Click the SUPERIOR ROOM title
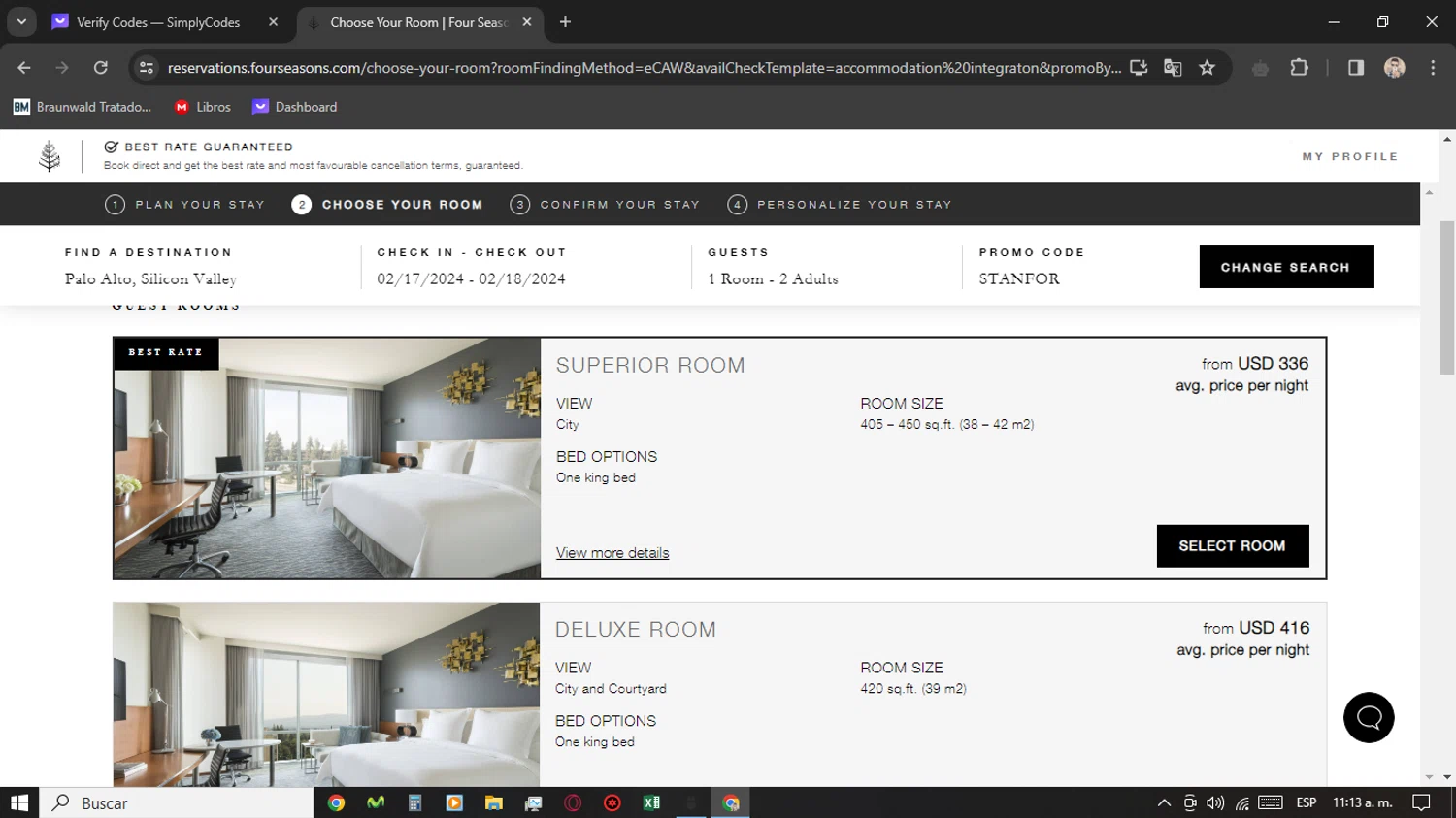The height and width of the screenshot is (818, 1456). coord(650,366)
